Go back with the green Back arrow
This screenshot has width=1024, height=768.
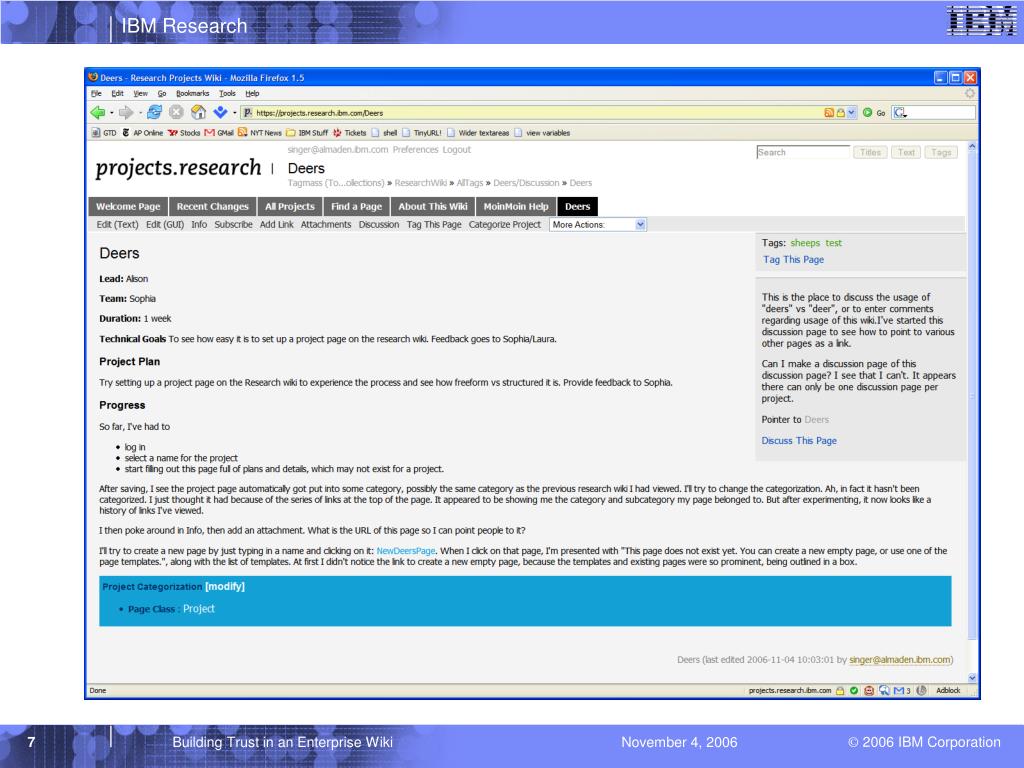click(x=97, y=112)
